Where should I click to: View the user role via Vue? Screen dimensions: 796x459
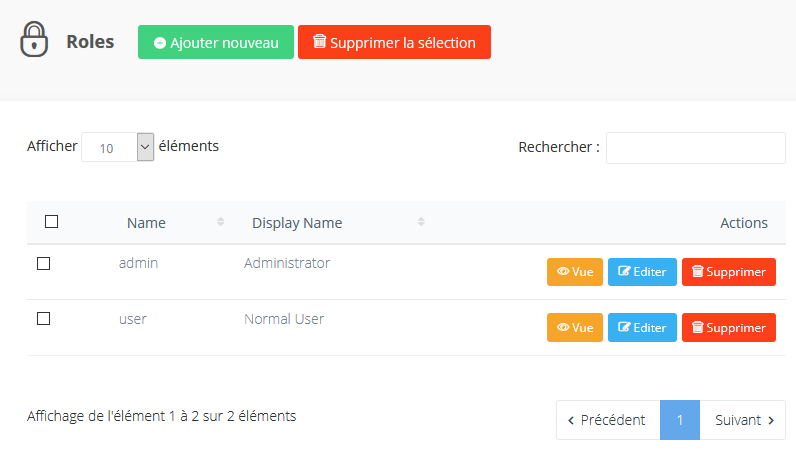[575, 327]
